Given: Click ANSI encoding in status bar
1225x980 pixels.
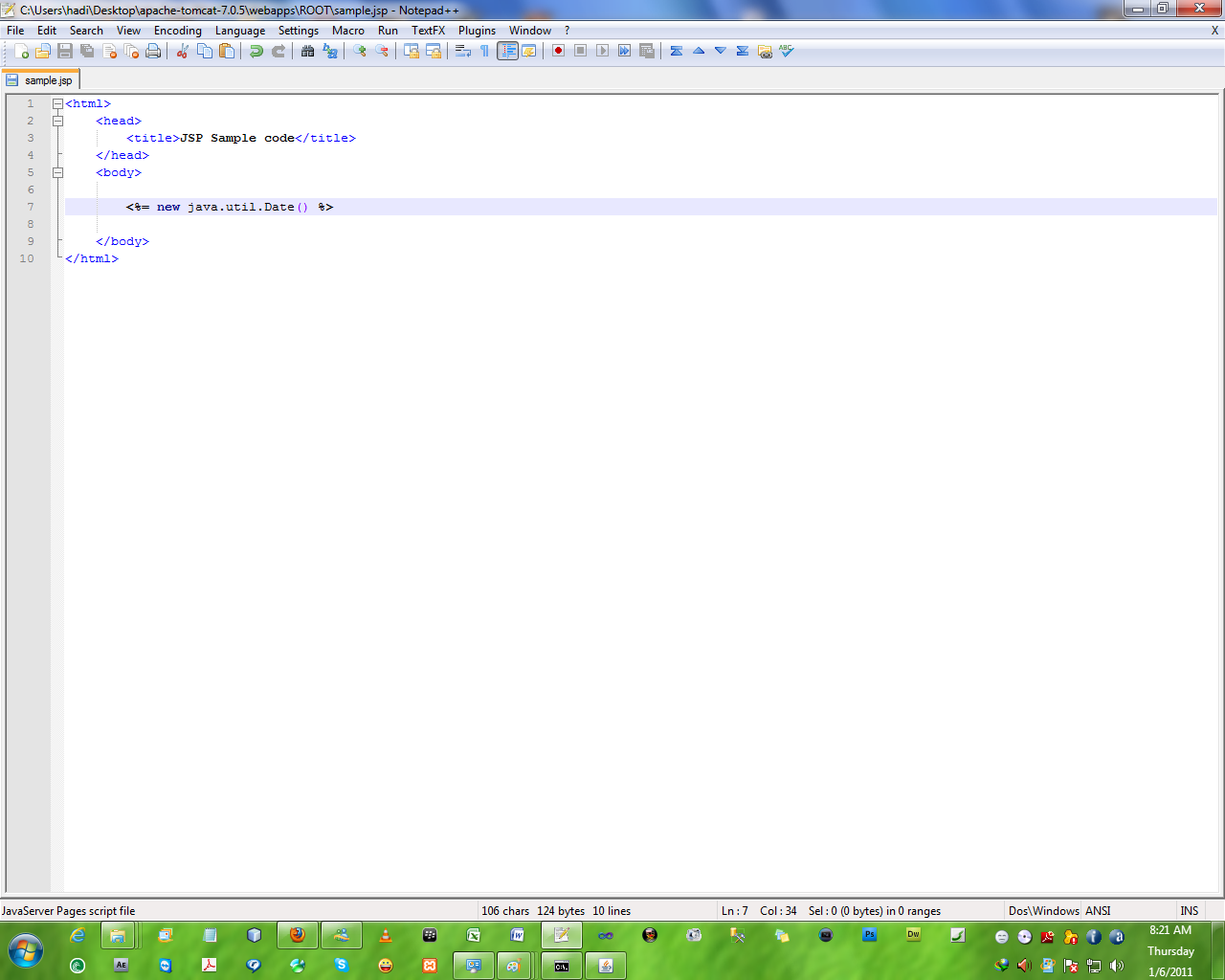Looking at the screenshot, I should click(x=1098, y=911).
